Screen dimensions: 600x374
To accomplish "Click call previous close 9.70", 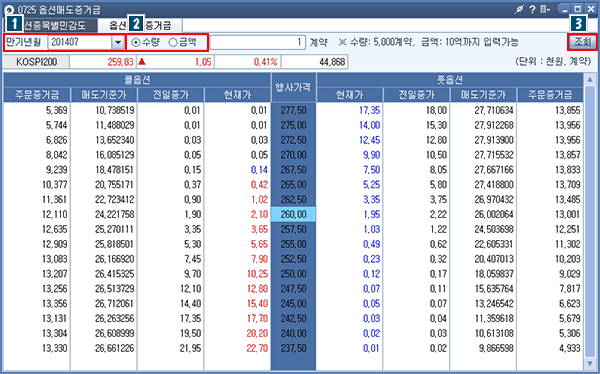I will [x=192, y=274].
